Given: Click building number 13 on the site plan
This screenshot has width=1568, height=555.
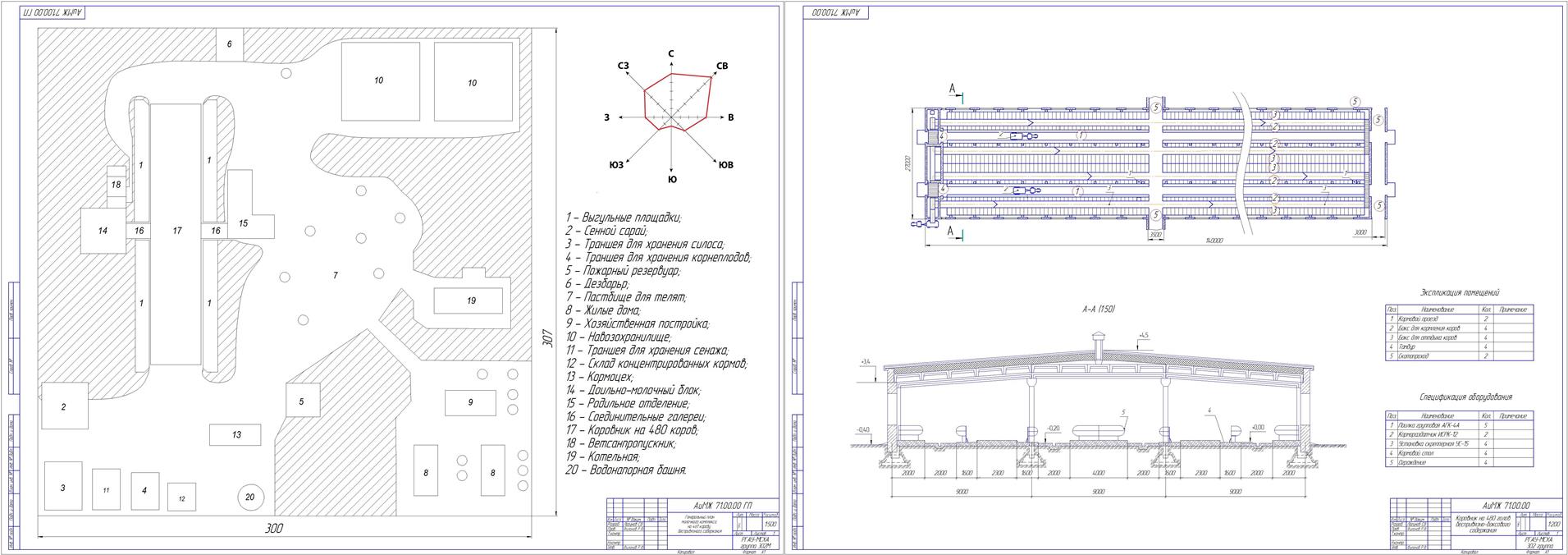Looking at the screenshot, I should 236,434.
